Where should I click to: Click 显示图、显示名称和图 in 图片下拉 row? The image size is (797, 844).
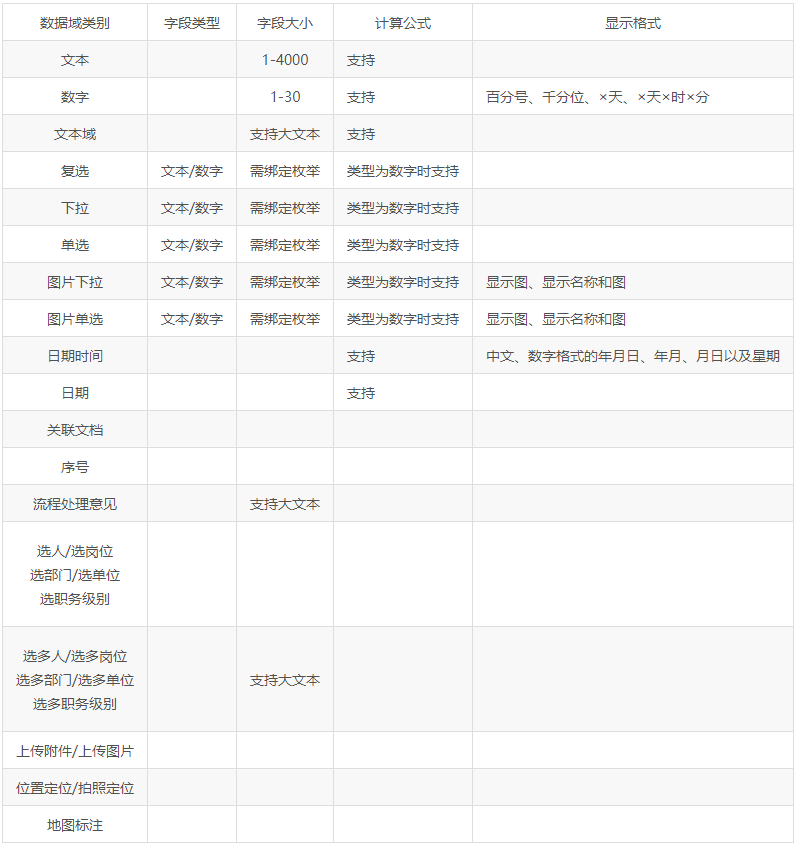tap(556, 283)
